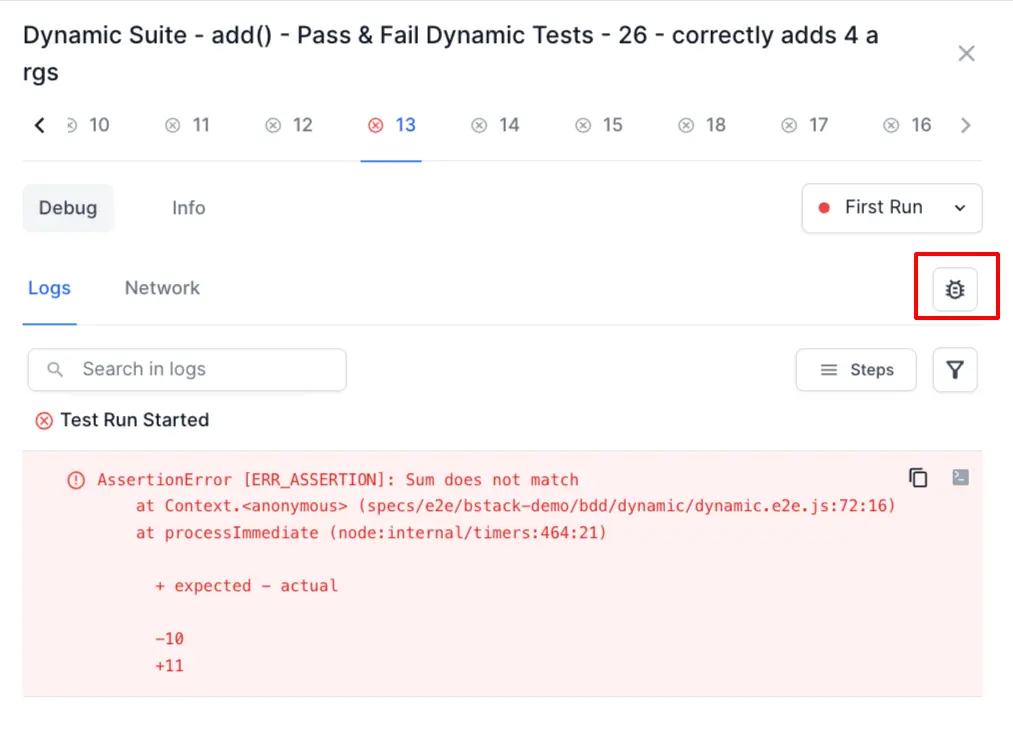Image resolution: width=1013 pixels, height=737 pixels.
Task: Open terminal icon in error log
Action: tap(960, 477)
